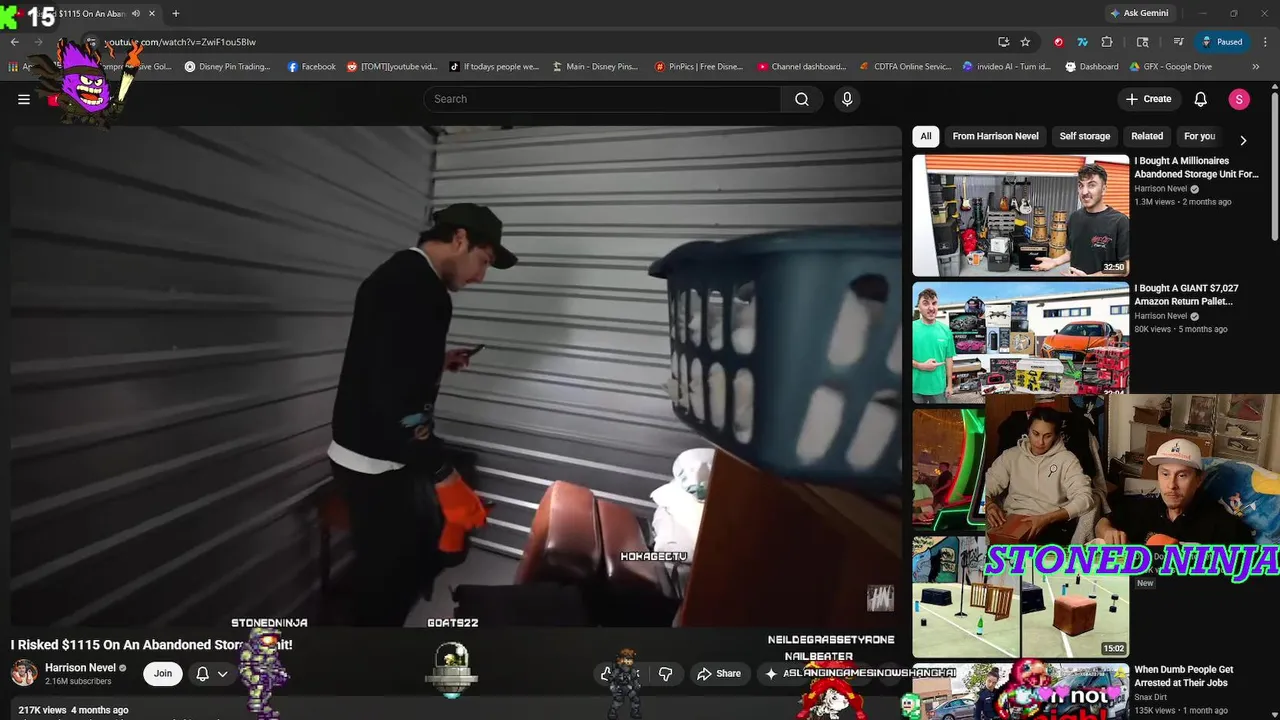This screenshot has width=1280, height=720.
Task: Open the [TOMT] youtube vid bookmark
Action: point(392,67)
